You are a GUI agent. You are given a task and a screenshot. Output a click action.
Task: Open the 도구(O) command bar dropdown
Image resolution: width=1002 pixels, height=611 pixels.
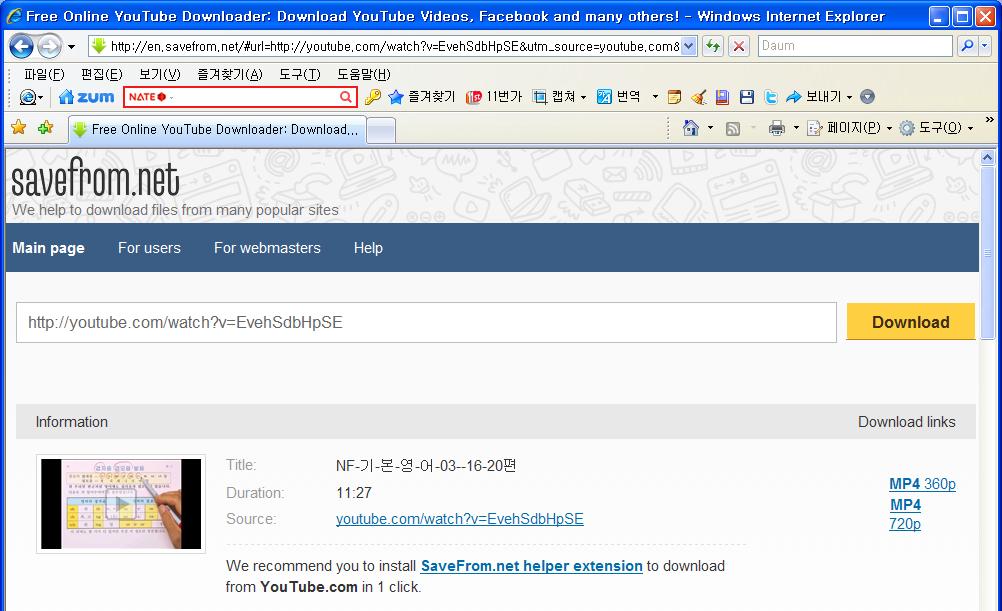[x=936, y=128]
